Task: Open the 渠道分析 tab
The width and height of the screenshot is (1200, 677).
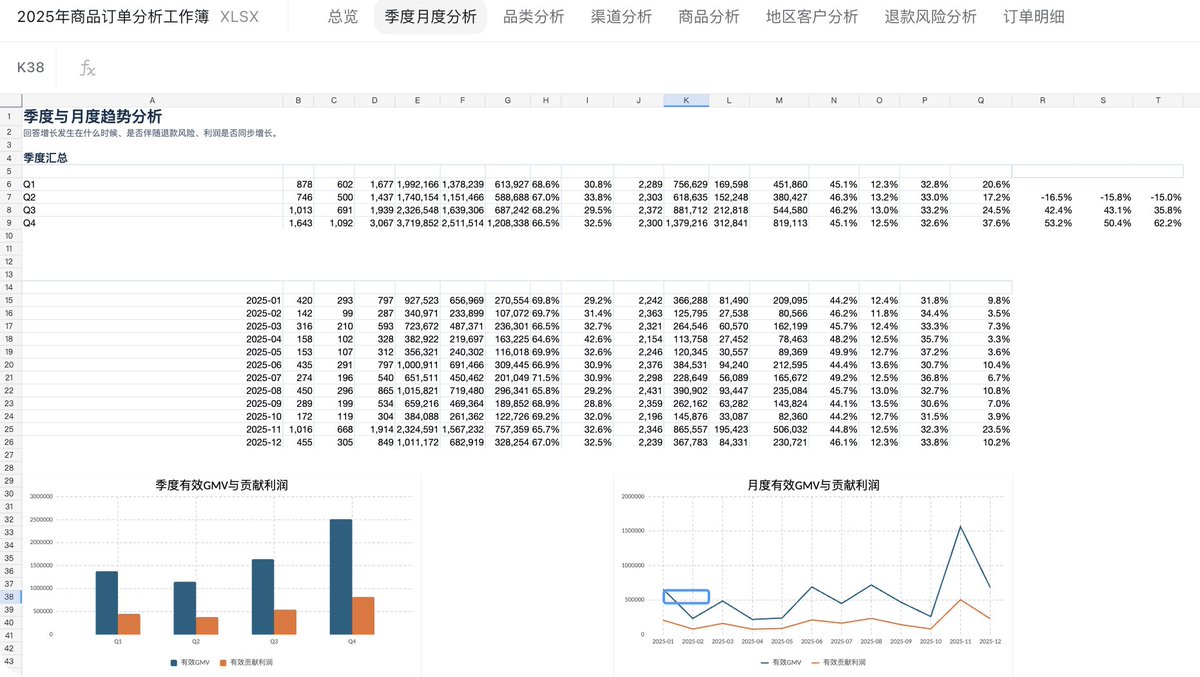Action: tap(621, 17)
